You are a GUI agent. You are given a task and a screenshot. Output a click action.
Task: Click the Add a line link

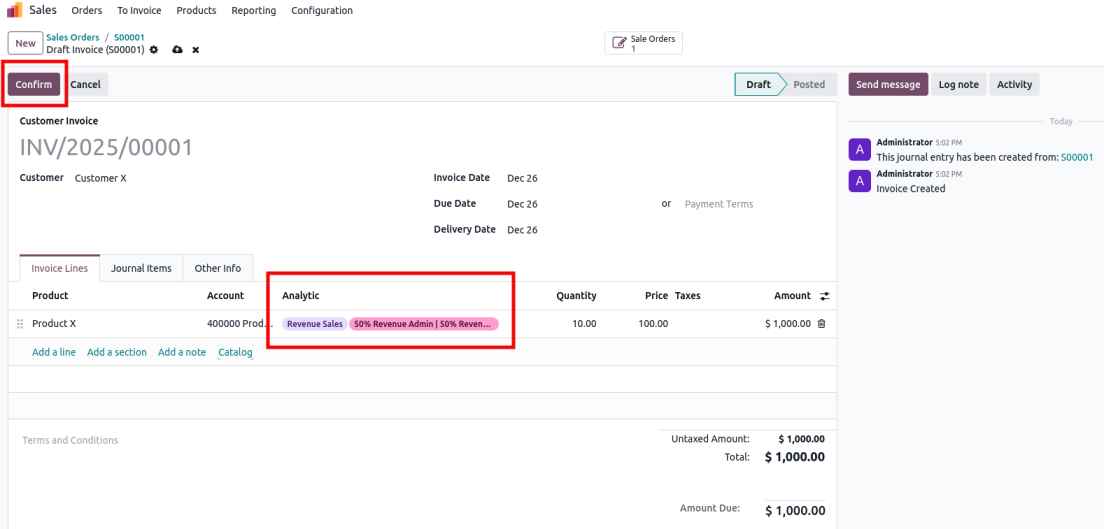click(55, 352)
